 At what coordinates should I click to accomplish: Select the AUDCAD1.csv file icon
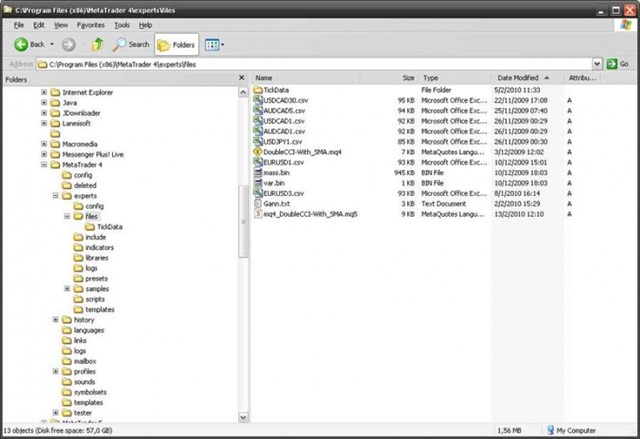258,131
